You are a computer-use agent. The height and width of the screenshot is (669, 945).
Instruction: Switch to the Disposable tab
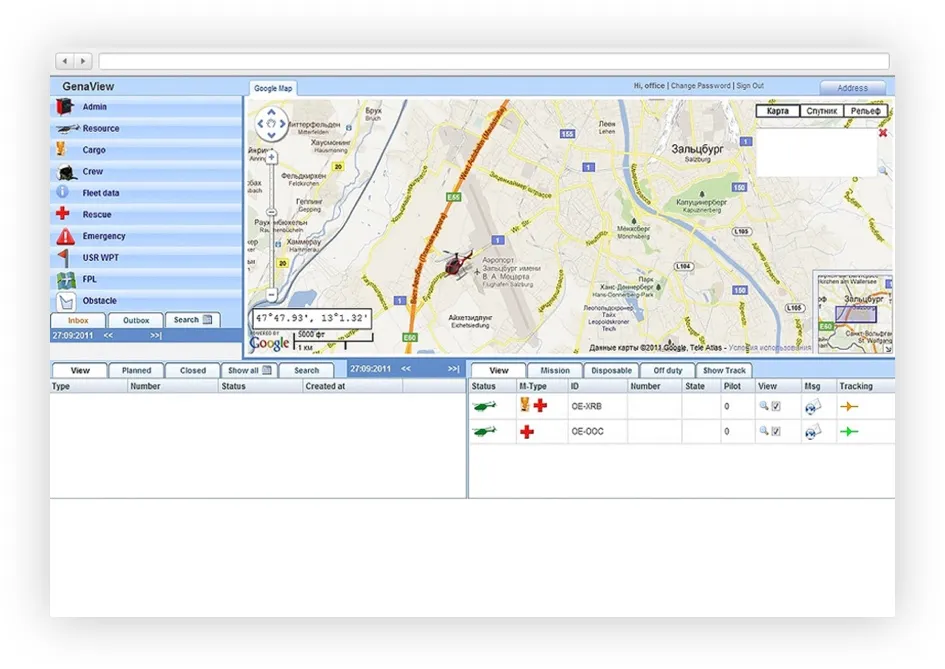pos(611,370)
